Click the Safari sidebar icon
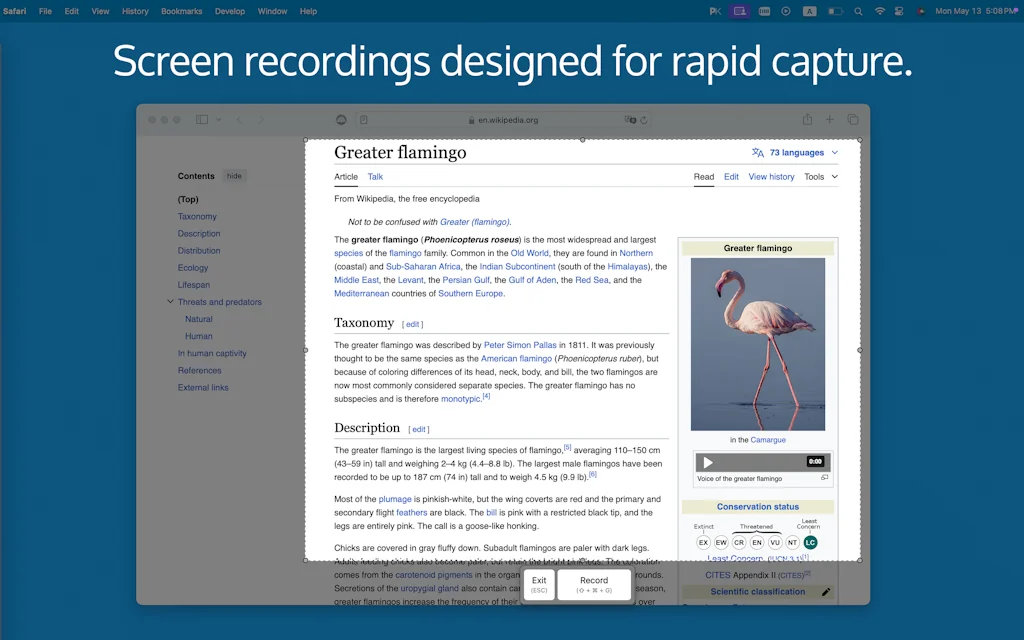 click(202, 120)
